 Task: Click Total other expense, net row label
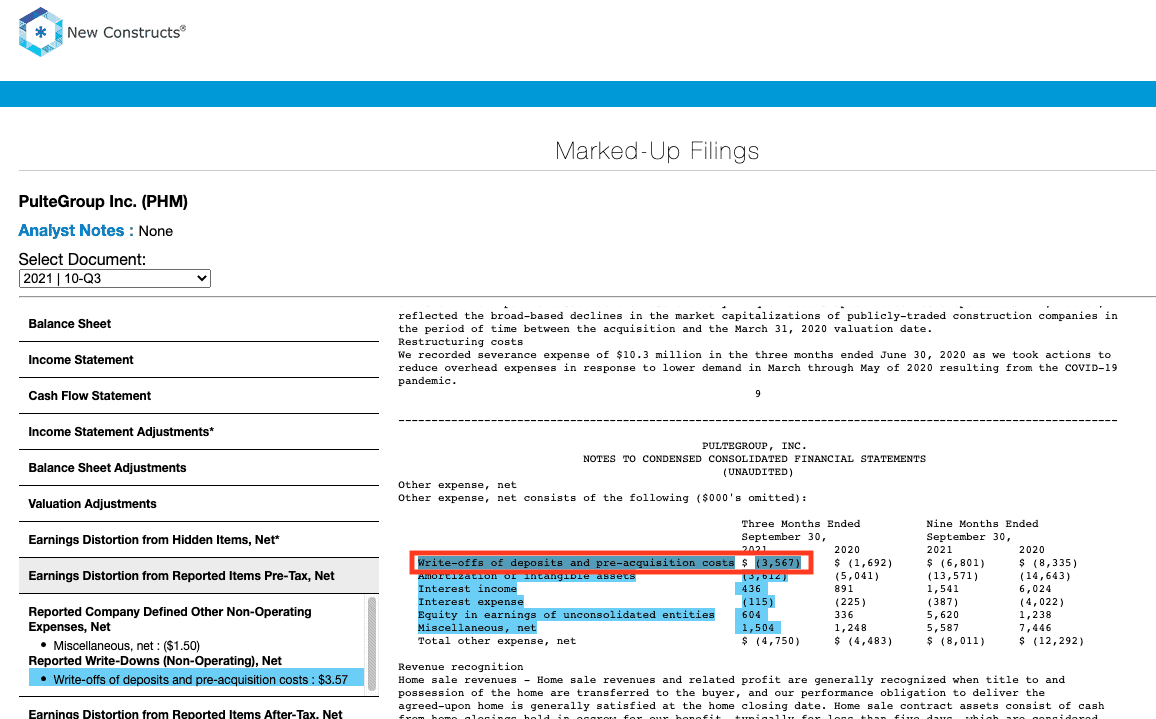[x=497, y=641]
